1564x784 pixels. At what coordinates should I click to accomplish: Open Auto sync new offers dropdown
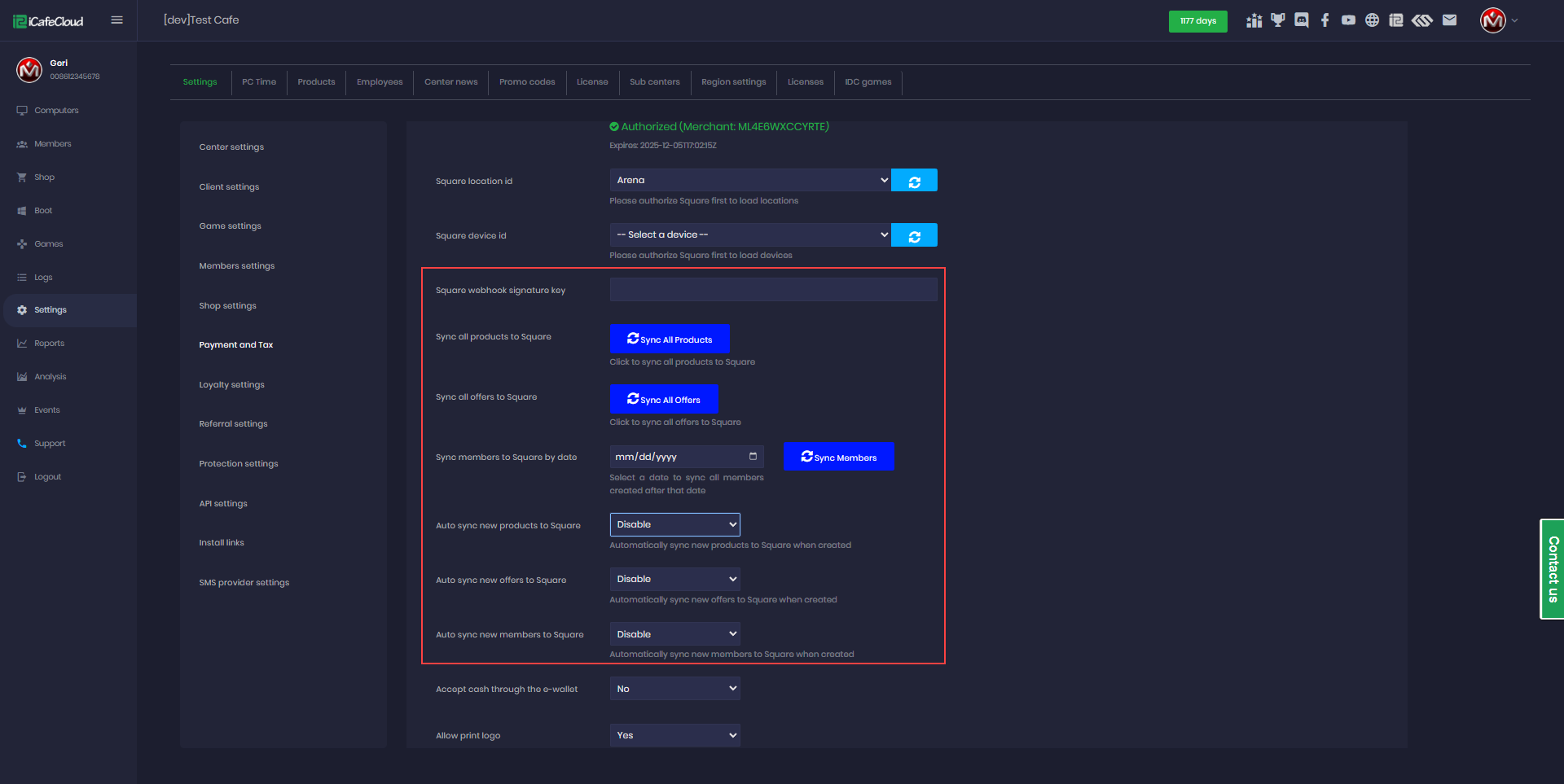pos(674,580)
